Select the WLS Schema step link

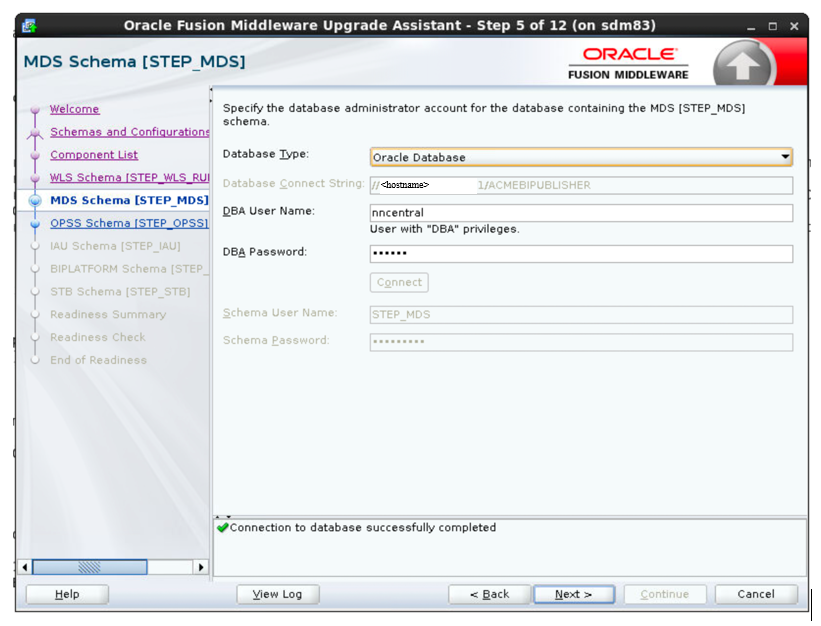click(x=130, y=177)
